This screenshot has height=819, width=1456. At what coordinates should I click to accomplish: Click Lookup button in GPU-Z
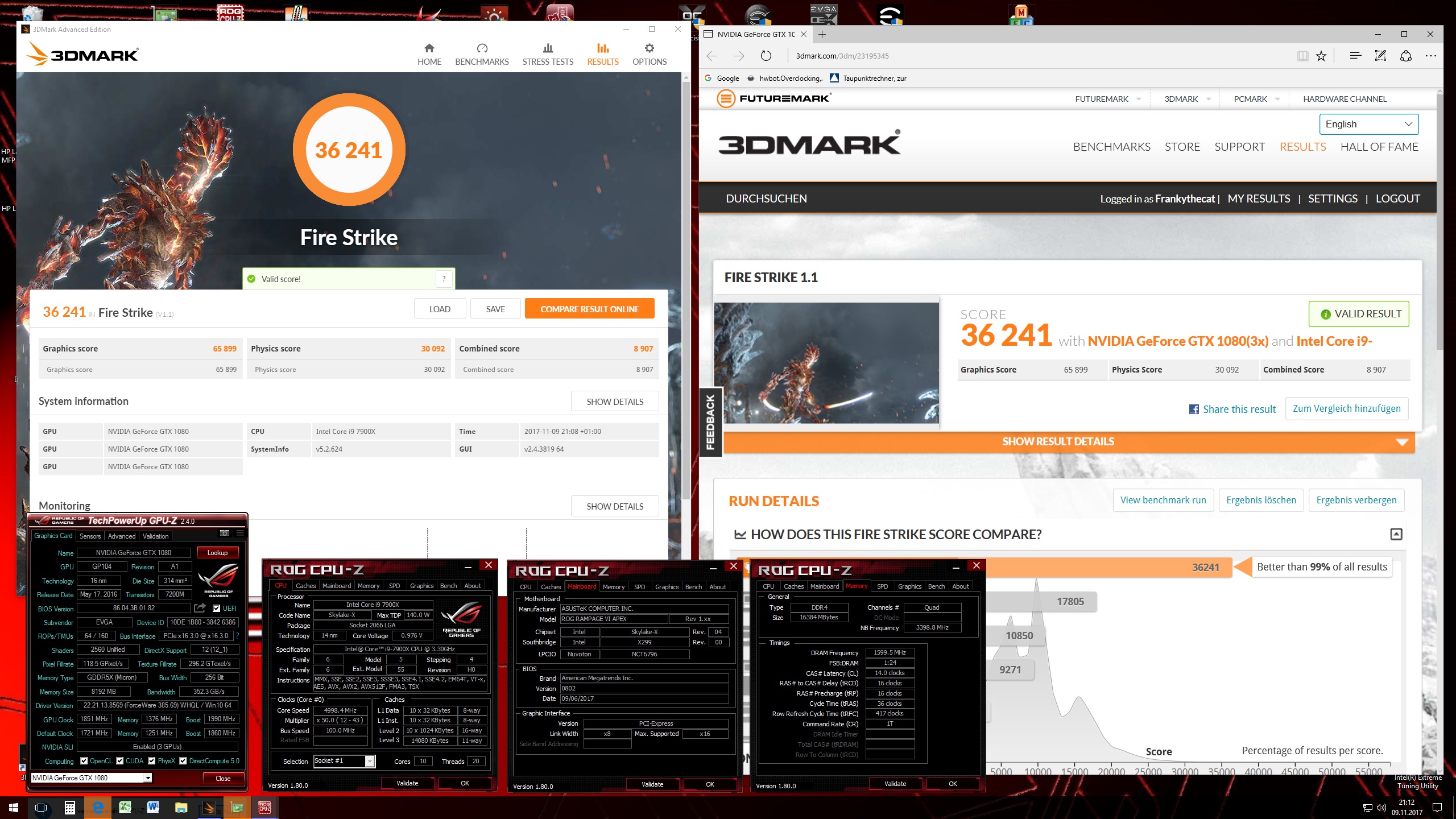coord(217,553)
